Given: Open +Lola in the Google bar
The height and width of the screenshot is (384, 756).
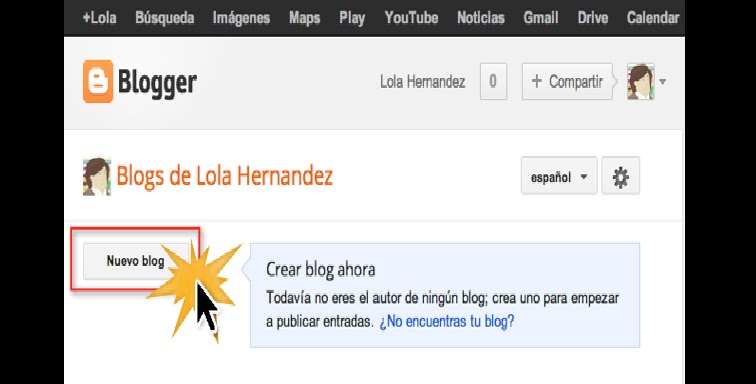Looking at the screenshot, I should tap(100, 18).
